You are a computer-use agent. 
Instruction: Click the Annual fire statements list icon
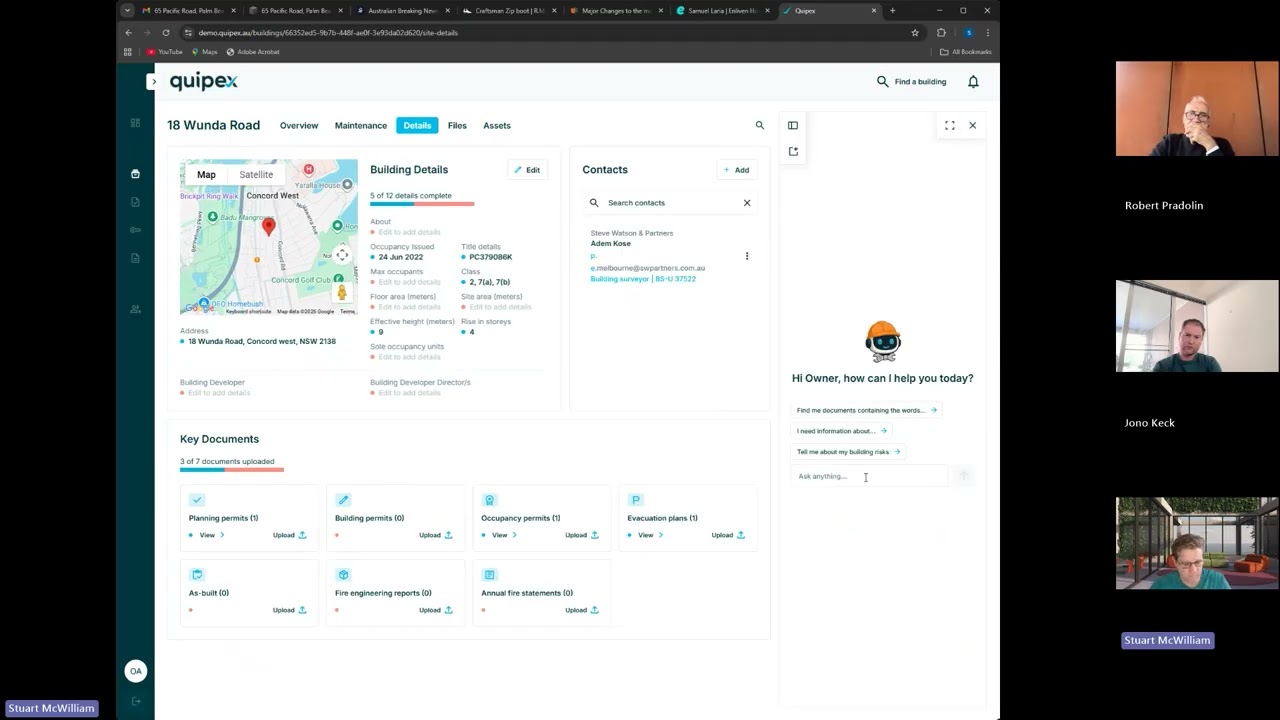(x=489, y=575)
